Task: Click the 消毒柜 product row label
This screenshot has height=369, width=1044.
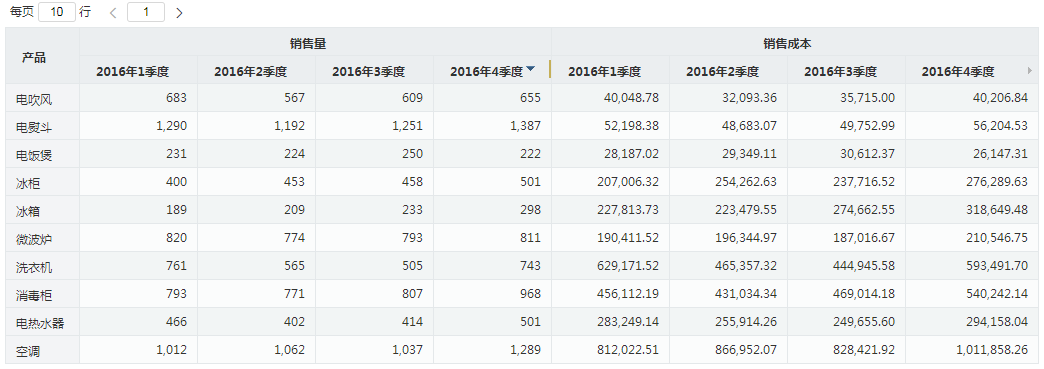Action: (x=34, y=296)
